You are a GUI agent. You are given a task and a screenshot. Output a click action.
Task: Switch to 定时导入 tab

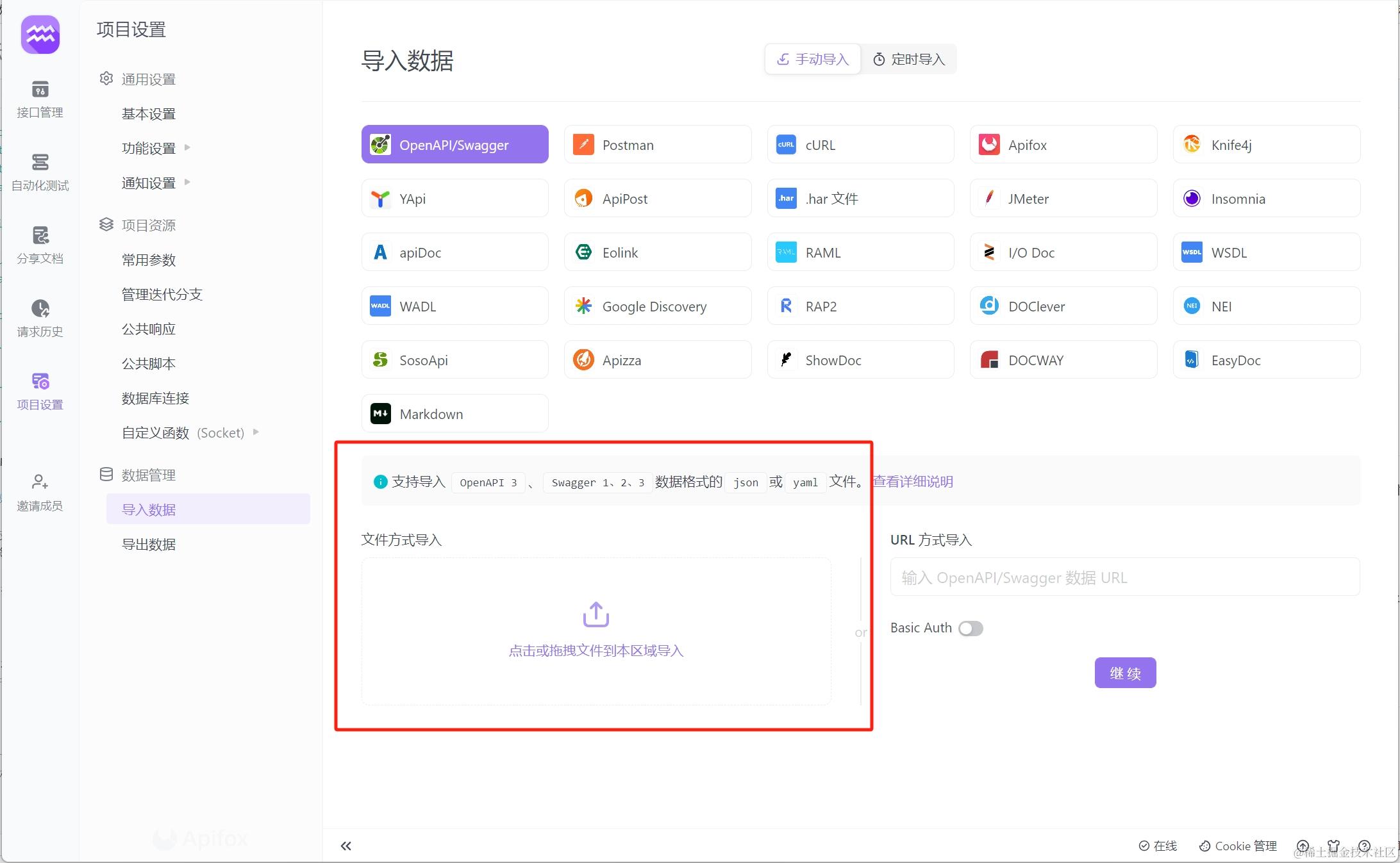tap(909, 59)
